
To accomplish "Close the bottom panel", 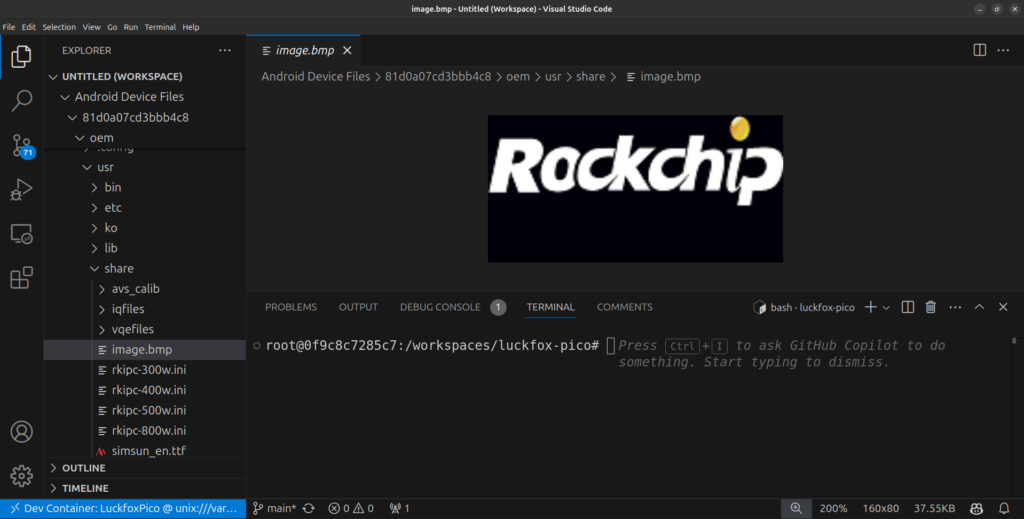I will click(x=1003, y=307).
